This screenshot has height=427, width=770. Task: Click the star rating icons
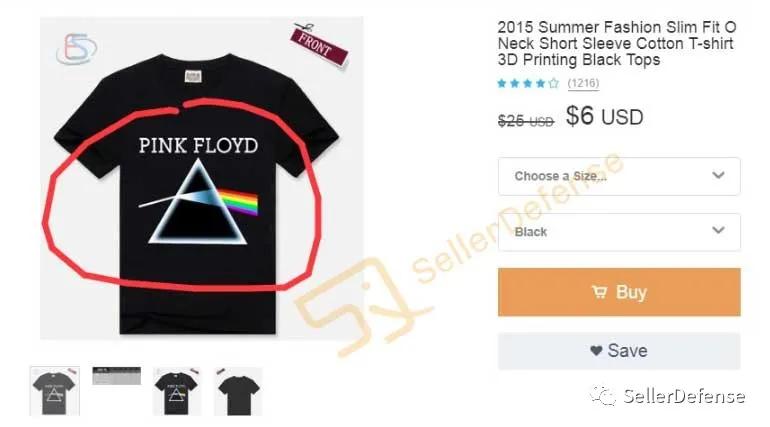528,83
